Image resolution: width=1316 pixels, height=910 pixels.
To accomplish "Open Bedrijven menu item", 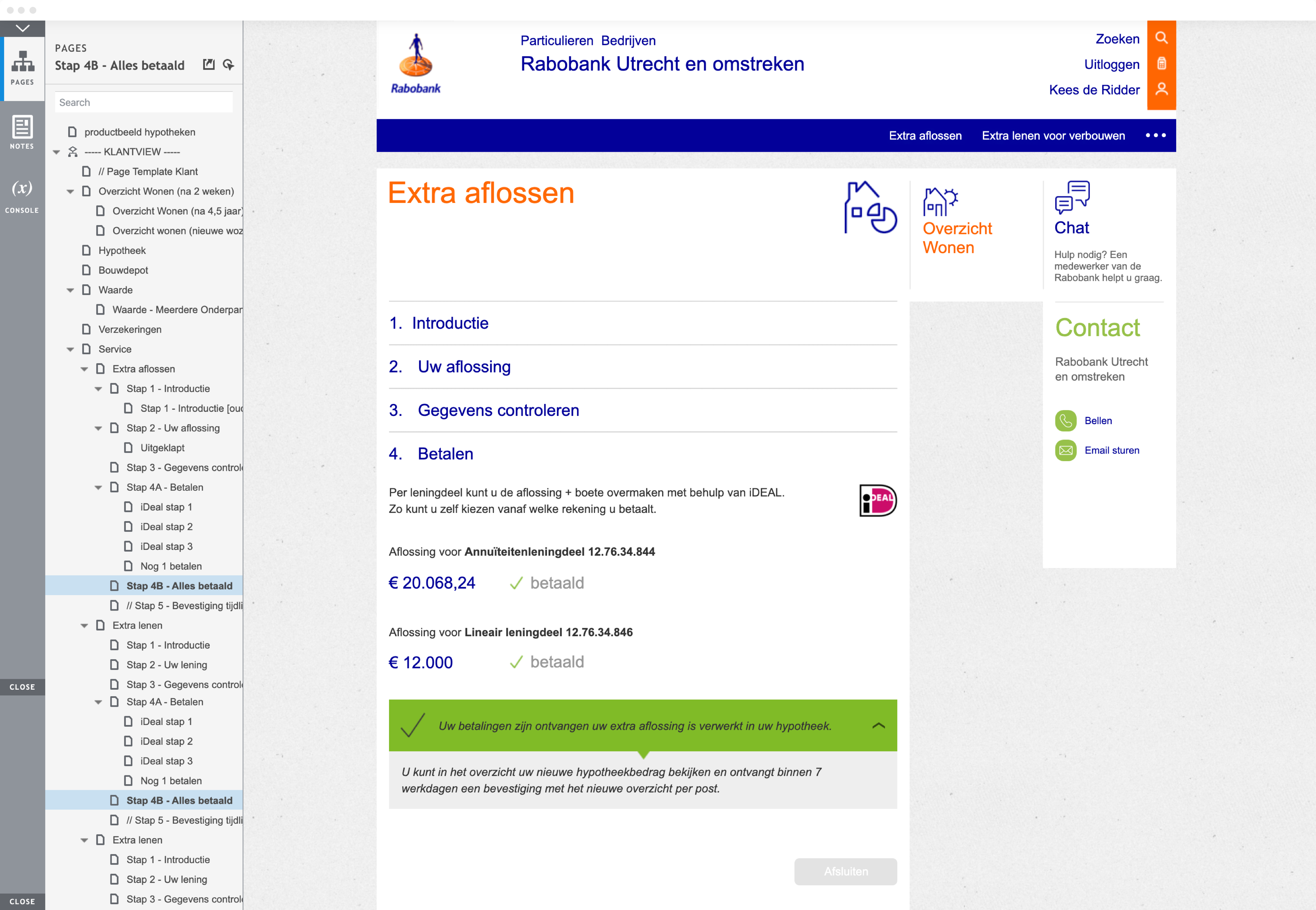I will [x=628, y=40].
